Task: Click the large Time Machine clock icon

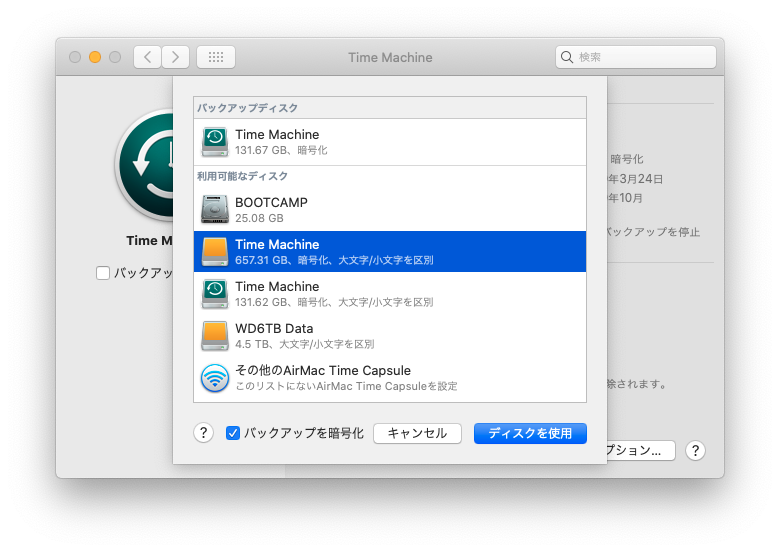Action: (x=144, y=165)
